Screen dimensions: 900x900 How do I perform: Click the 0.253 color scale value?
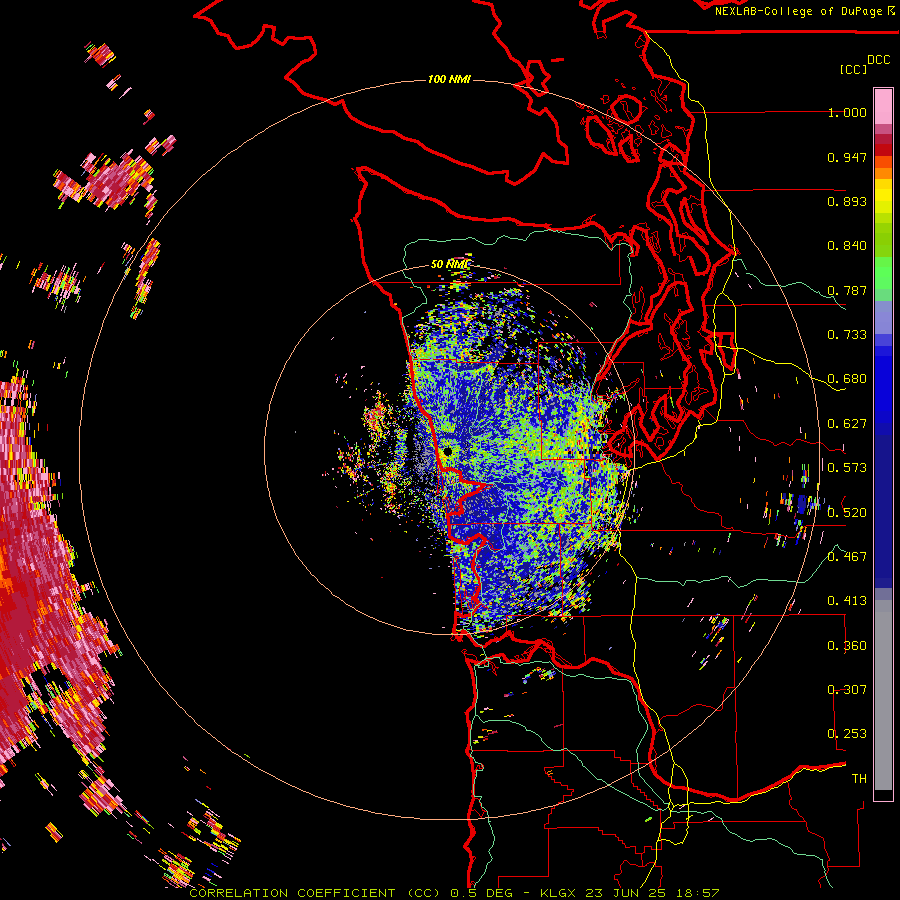pos(847,734)
